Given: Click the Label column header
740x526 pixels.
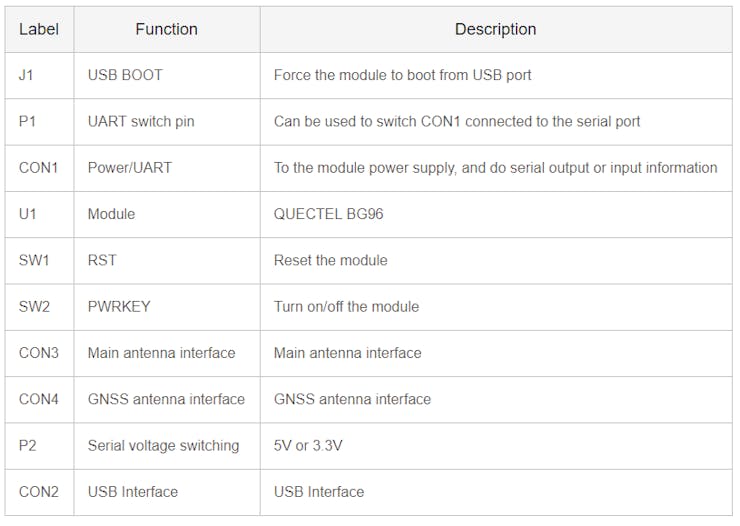Looking at the screenshot, I should (x=39, y=29).
